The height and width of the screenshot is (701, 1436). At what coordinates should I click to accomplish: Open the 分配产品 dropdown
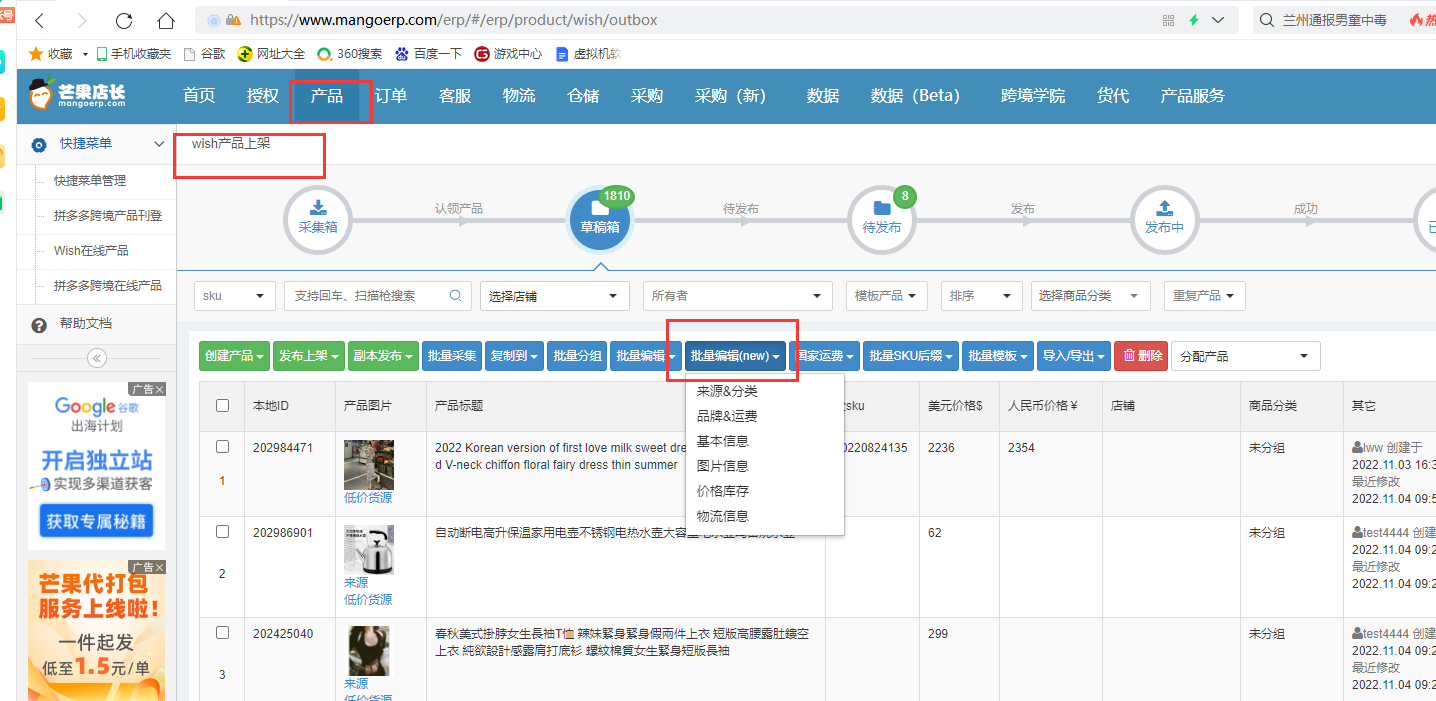coord(1246,356)
